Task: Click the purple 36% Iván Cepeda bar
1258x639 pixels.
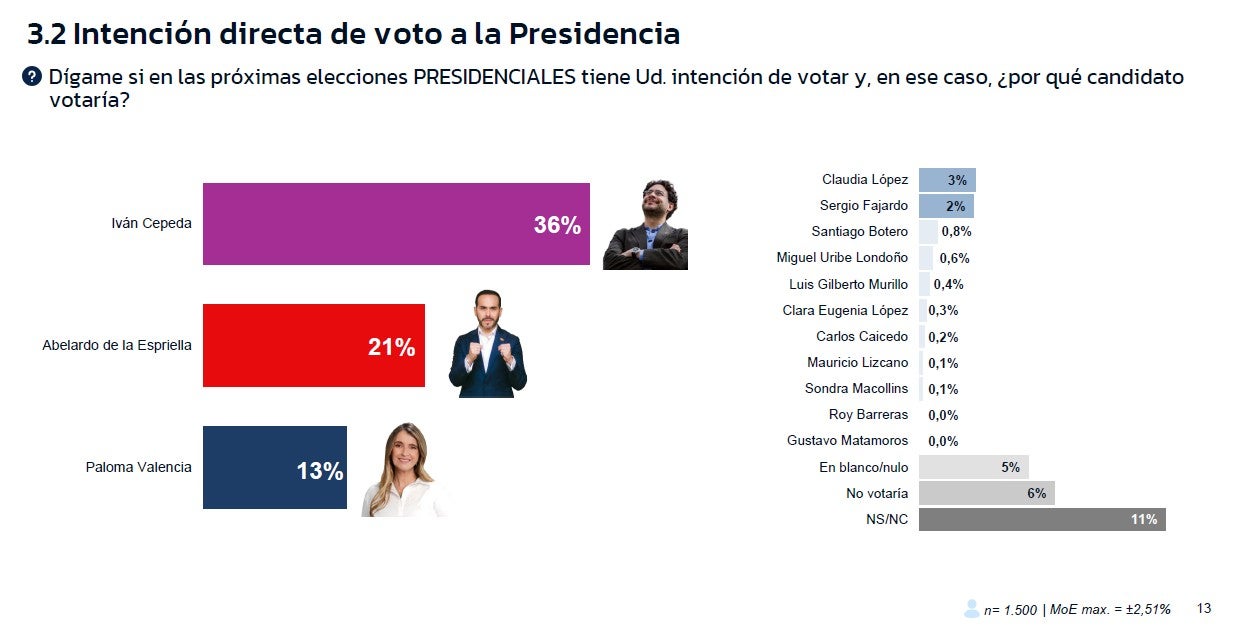Action: (x=396, y=224)
